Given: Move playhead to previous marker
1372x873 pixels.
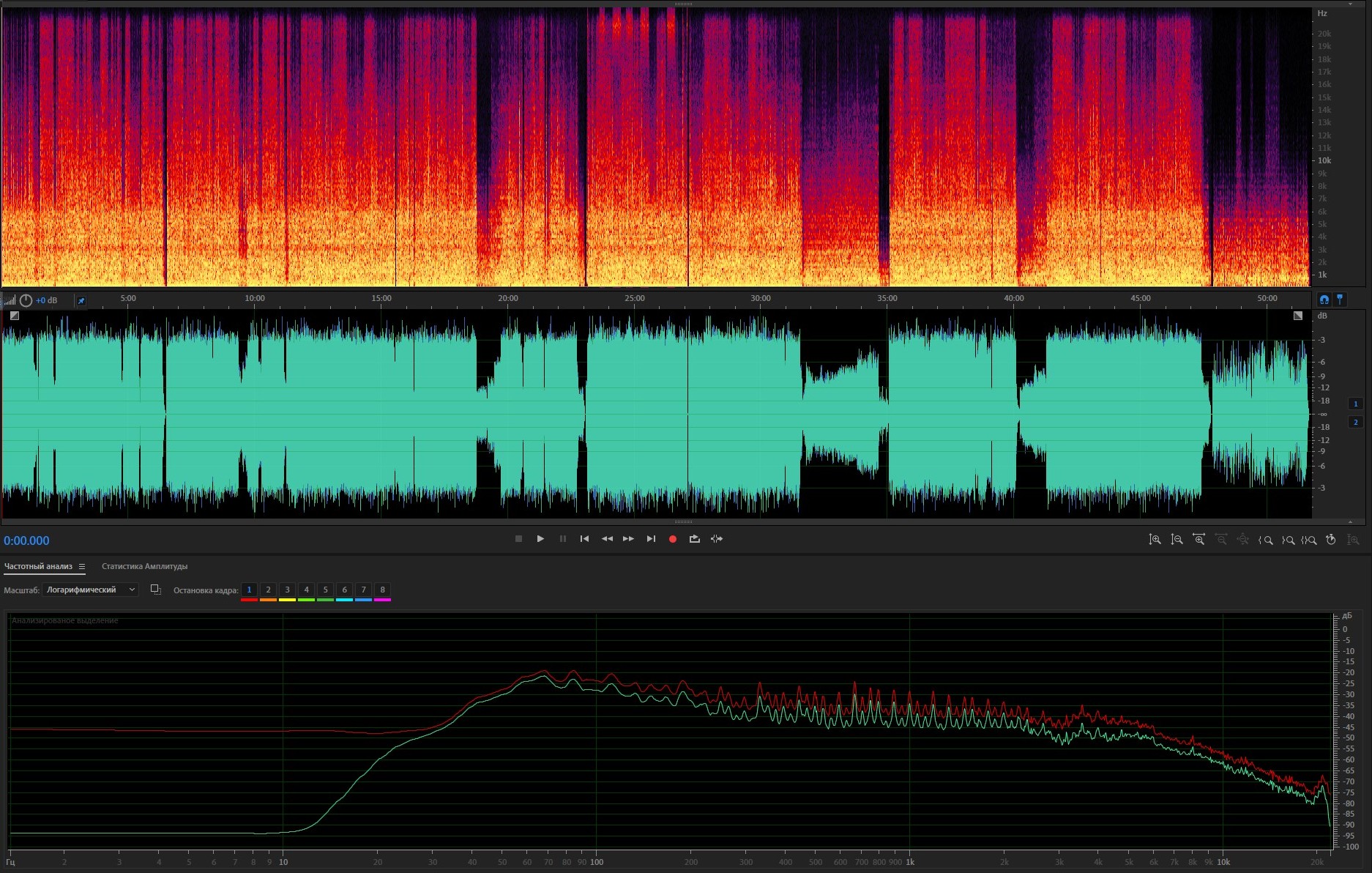Looking at the screenshot, I should point(584,539).
